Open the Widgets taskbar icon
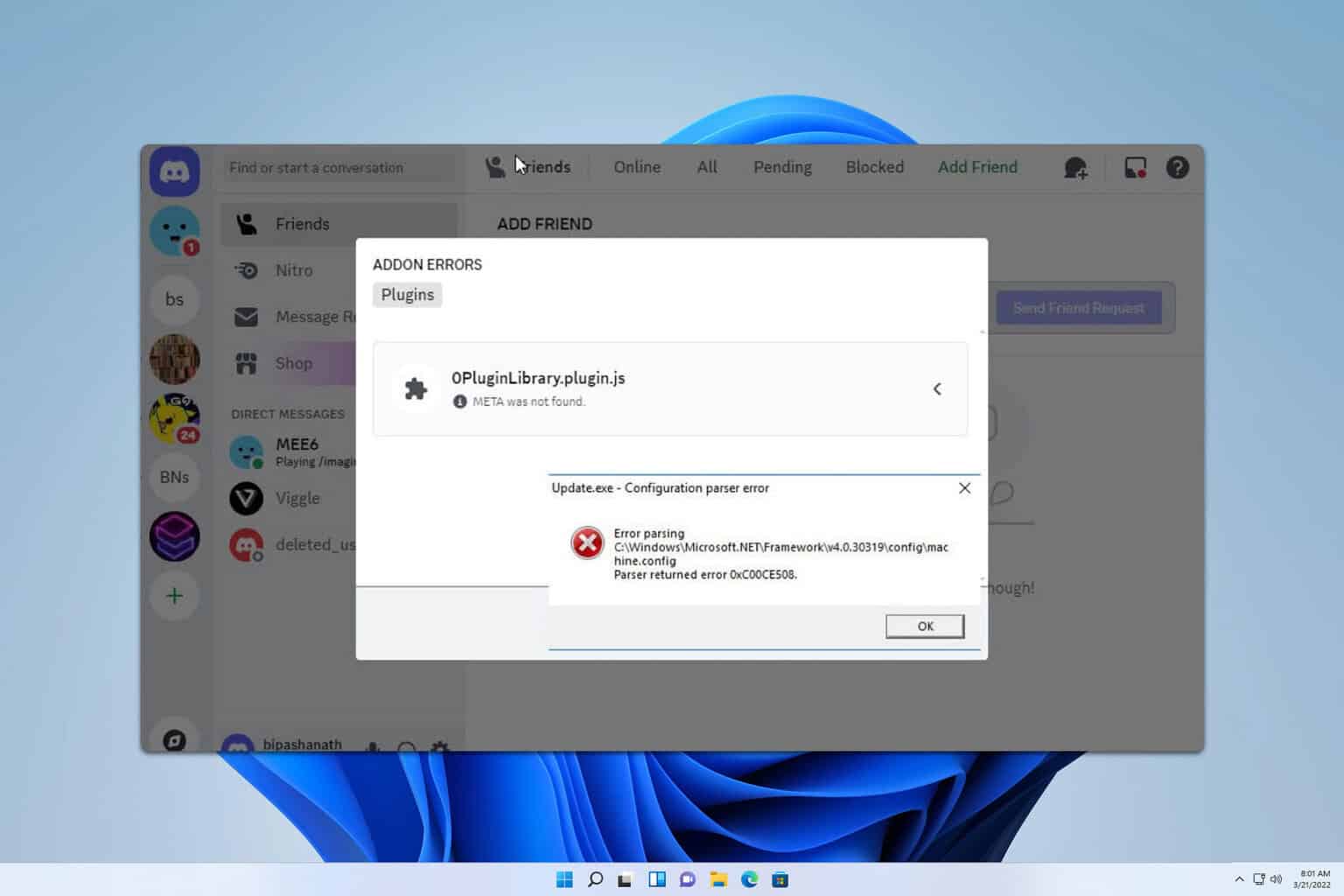1344x896 pixels. pyautogui.click(x=657, y=879)
